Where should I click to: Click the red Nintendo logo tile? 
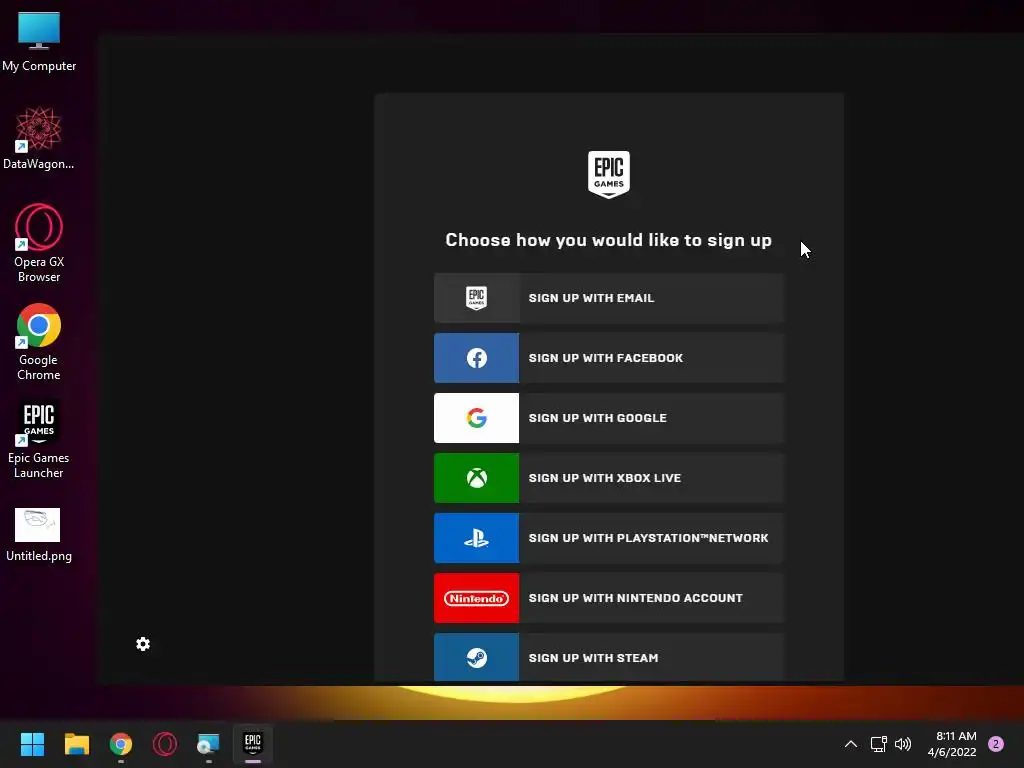click(x=477, y=598)
